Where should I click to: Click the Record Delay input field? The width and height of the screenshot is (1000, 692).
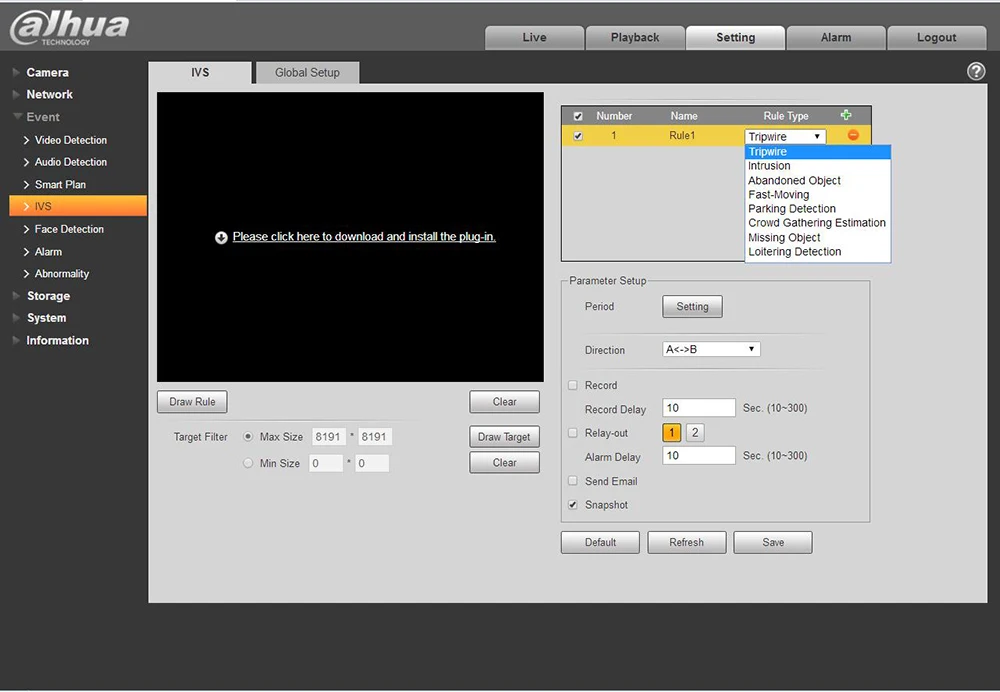(x=699, y=408)
